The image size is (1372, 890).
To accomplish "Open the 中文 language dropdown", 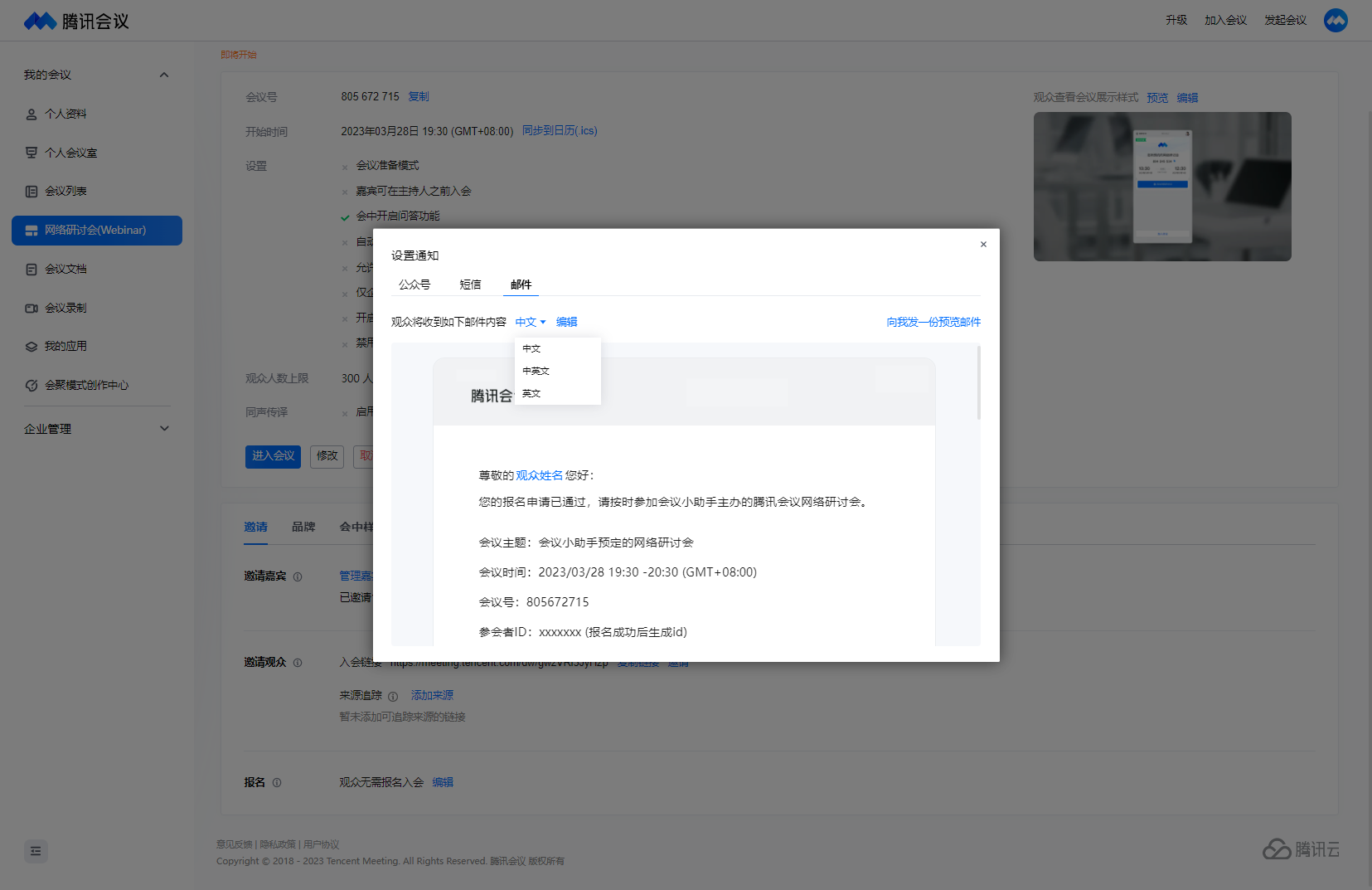I will (531, 322).
